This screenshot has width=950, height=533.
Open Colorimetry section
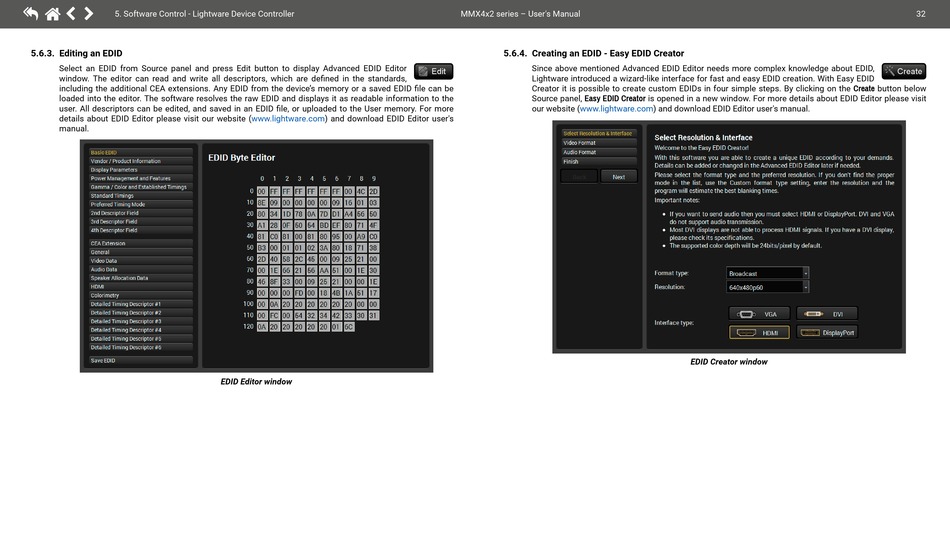(x=141, y=296)
